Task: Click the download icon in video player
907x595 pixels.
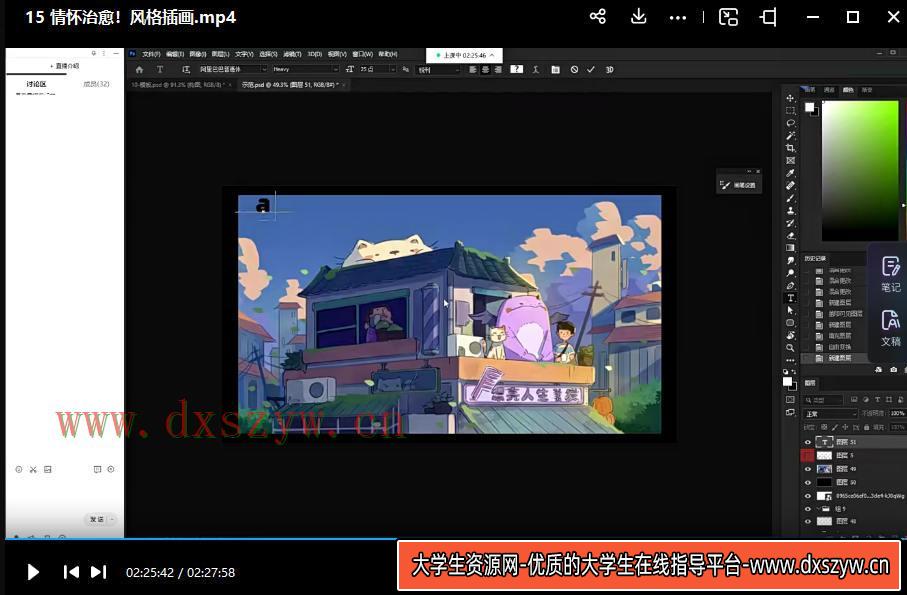Action: coord(639,16)
